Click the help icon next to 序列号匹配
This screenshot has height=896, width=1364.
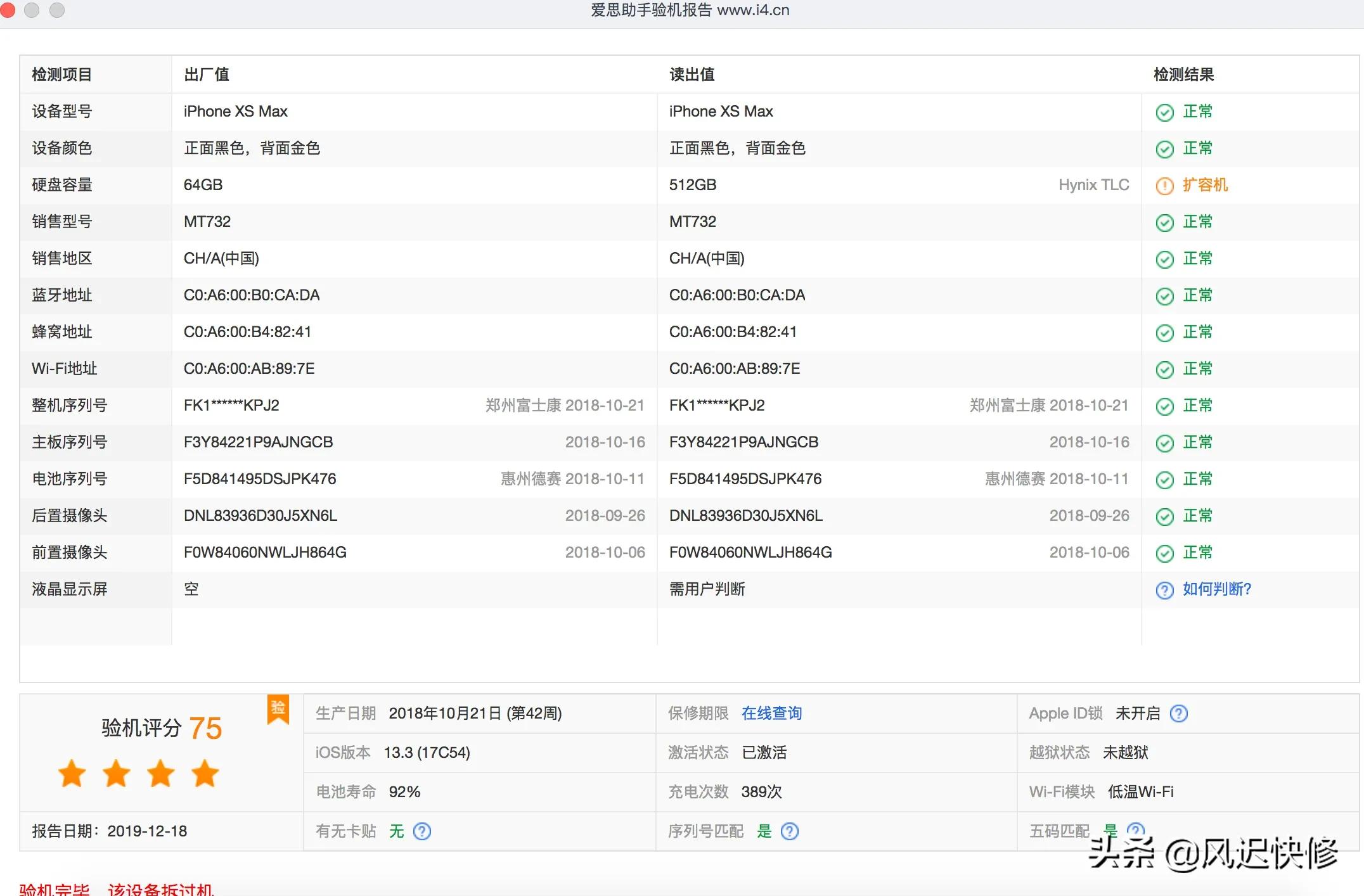[789, 831]
